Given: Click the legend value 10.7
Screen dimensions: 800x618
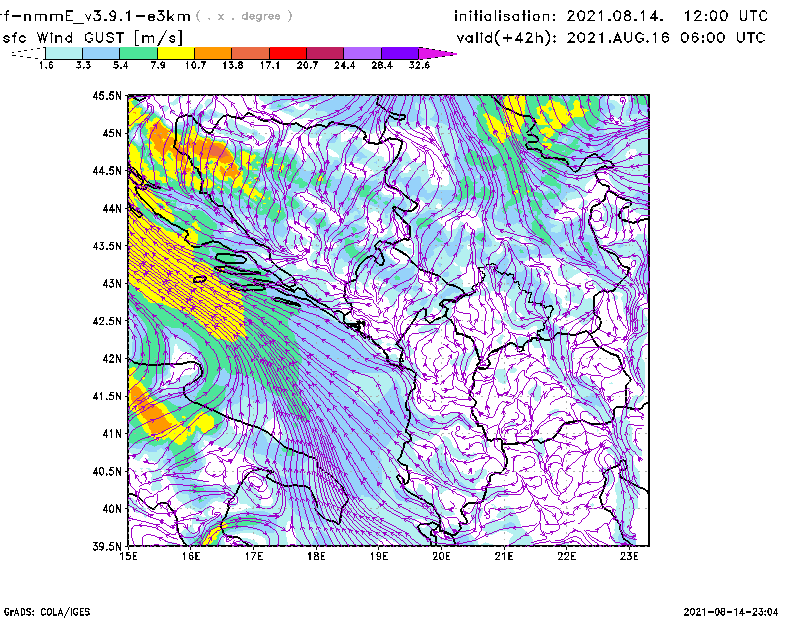Looking at the screenshot, I should [x=195, y=65].
